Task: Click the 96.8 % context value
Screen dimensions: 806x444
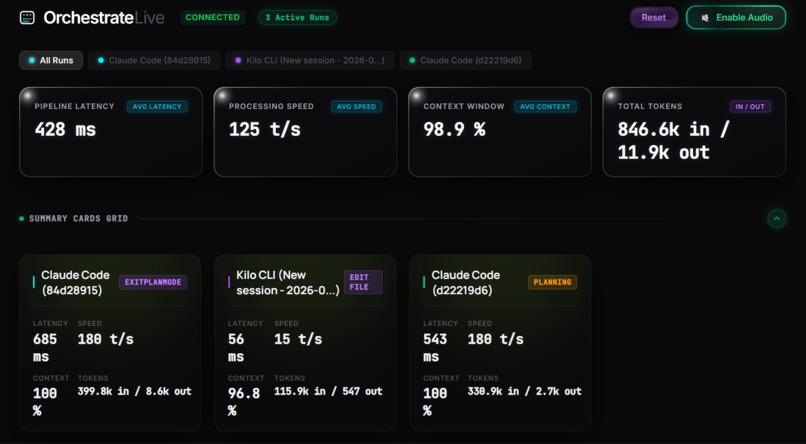Action: coord(244,402)
